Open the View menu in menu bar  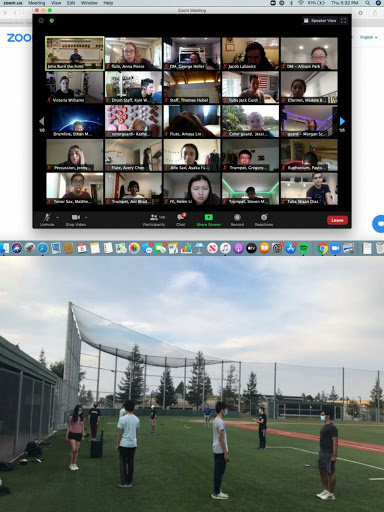[56, 3]
